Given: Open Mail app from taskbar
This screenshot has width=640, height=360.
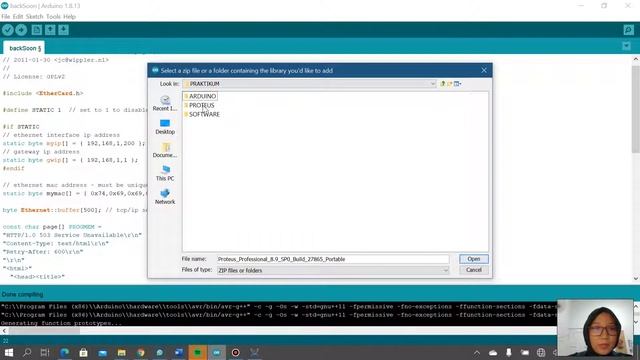Looking at the screenshot, I should [x=102, y=352].
